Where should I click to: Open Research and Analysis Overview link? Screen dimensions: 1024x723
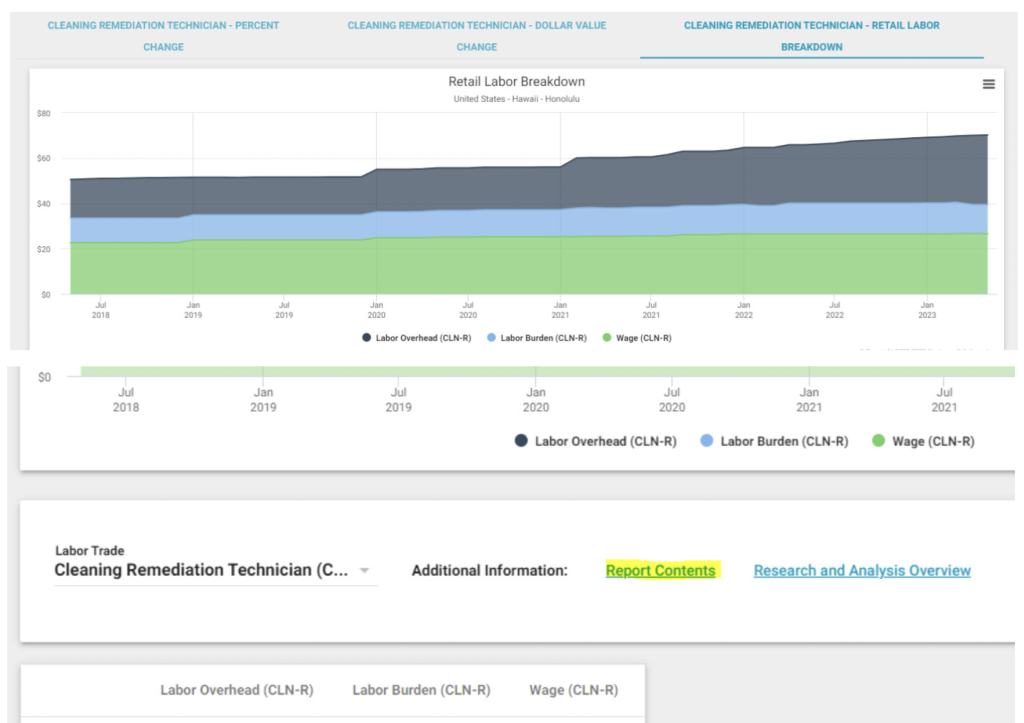coord(862,570)
